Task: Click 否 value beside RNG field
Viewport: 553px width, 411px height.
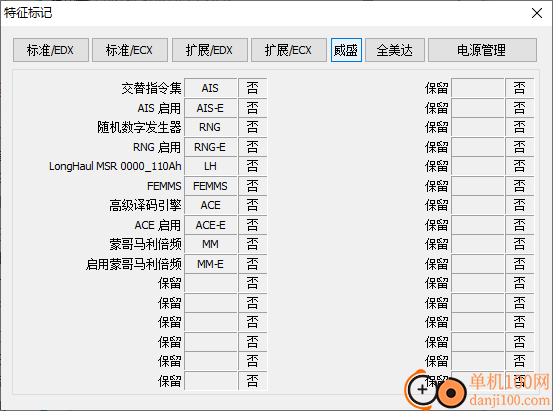Action: click(253, 127)
